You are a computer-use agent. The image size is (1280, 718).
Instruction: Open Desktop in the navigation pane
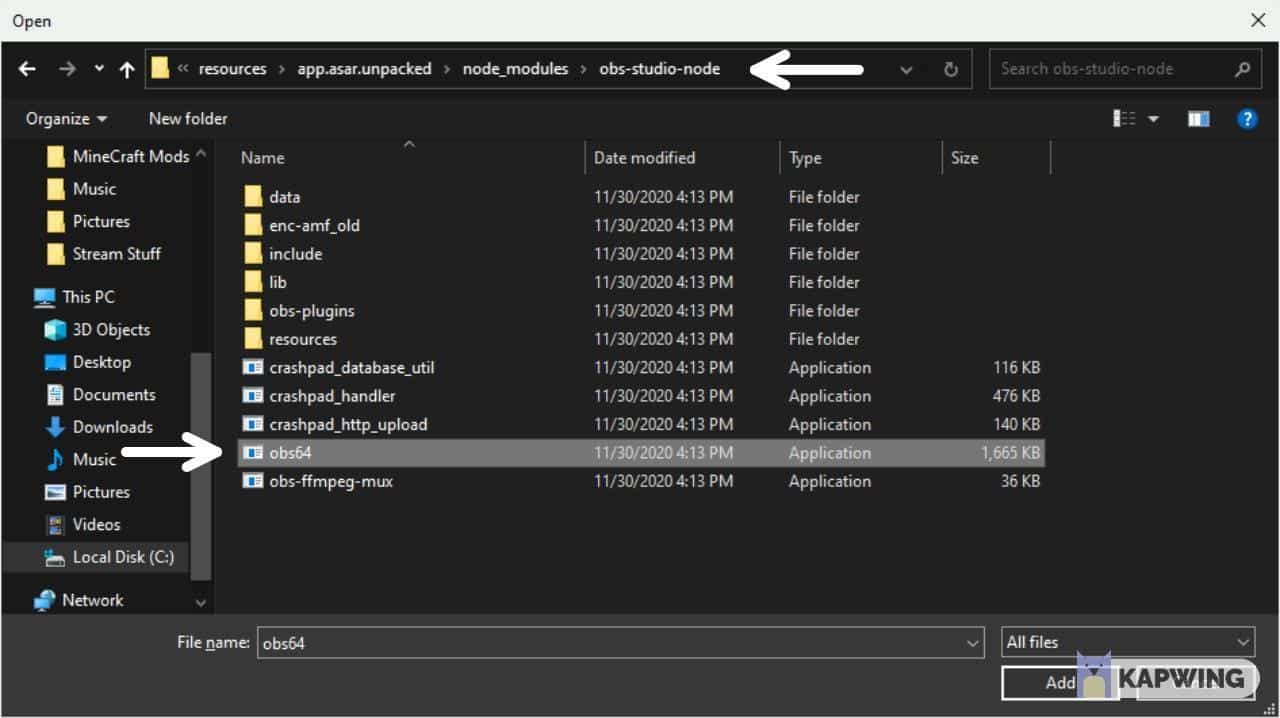point(89,362)
